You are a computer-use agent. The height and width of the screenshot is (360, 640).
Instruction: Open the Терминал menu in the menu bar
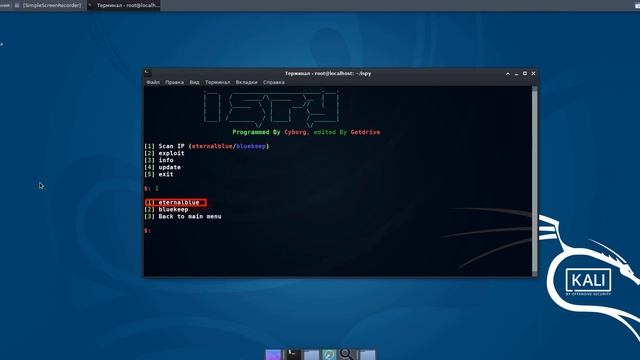coord(218,82)
